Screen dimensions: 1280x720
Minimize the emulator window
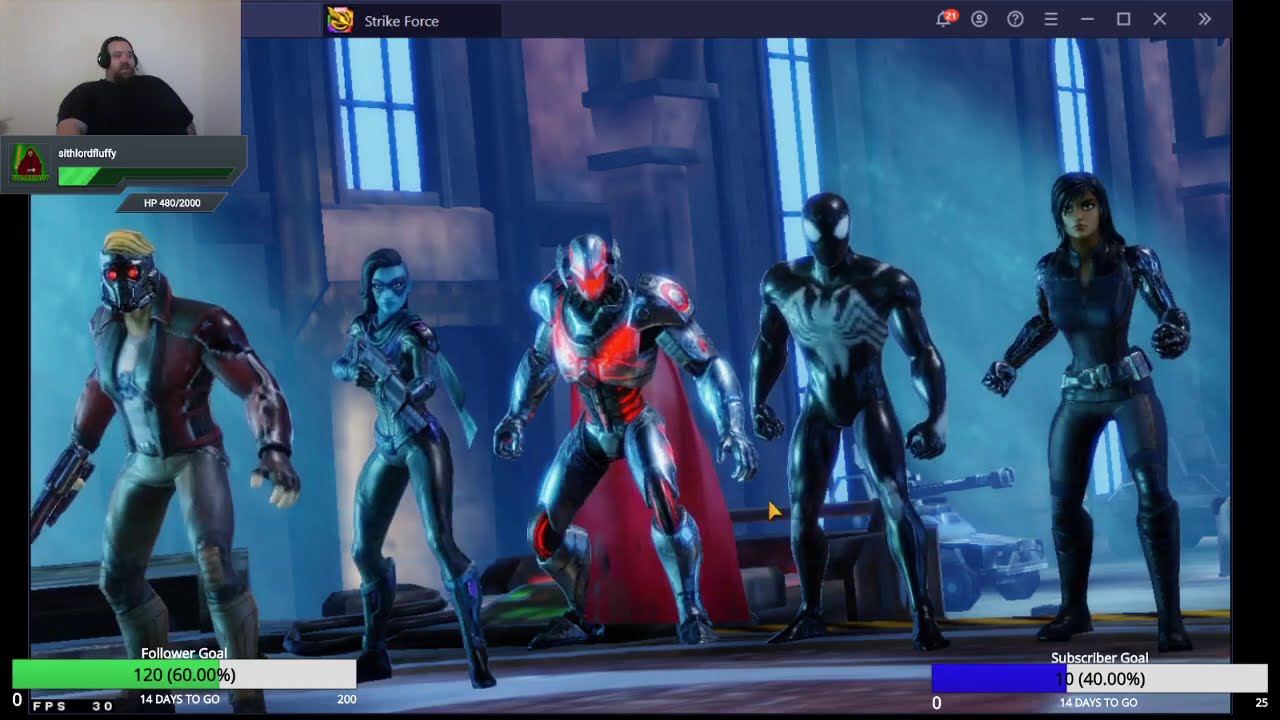[x=1087, y=19]
